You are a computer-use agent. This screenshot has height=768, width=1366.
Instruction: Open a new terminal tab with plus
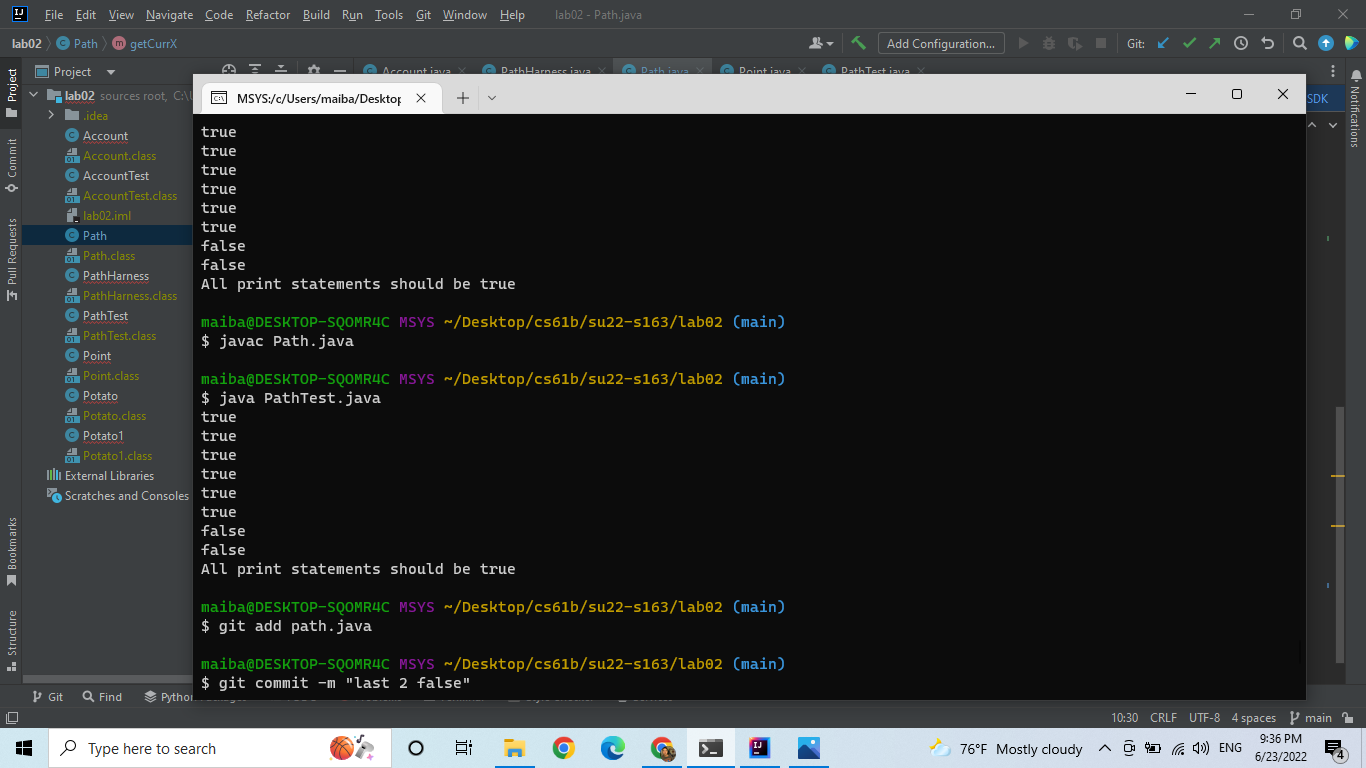[462, 97]
